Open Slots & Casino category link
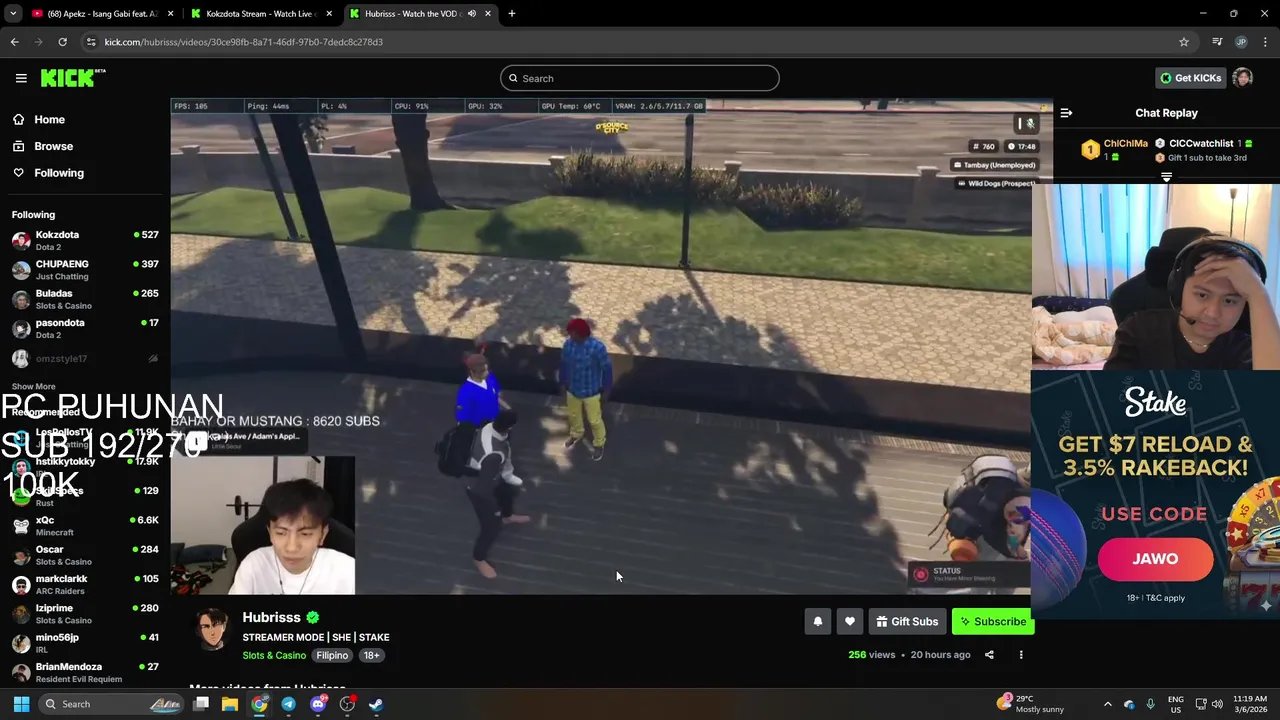 click(274, 655)
